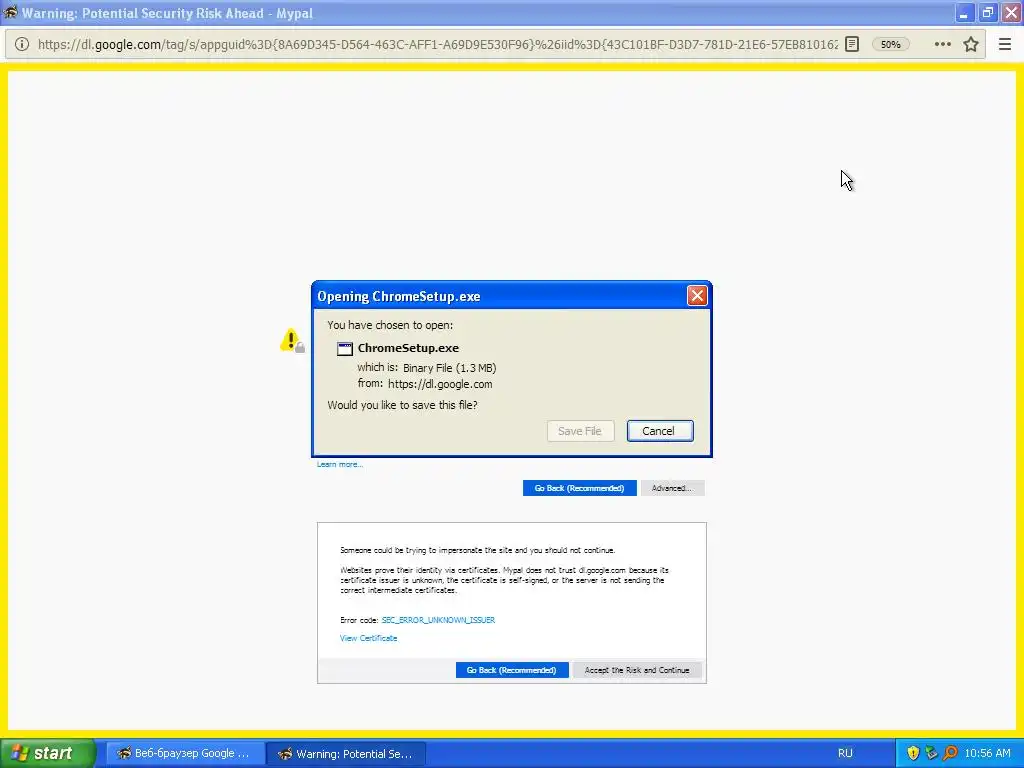Cancel the ChromeSetup.exe download
Image resolution: width=1024 pixels, height=768 pixels.
pos(660,431)
